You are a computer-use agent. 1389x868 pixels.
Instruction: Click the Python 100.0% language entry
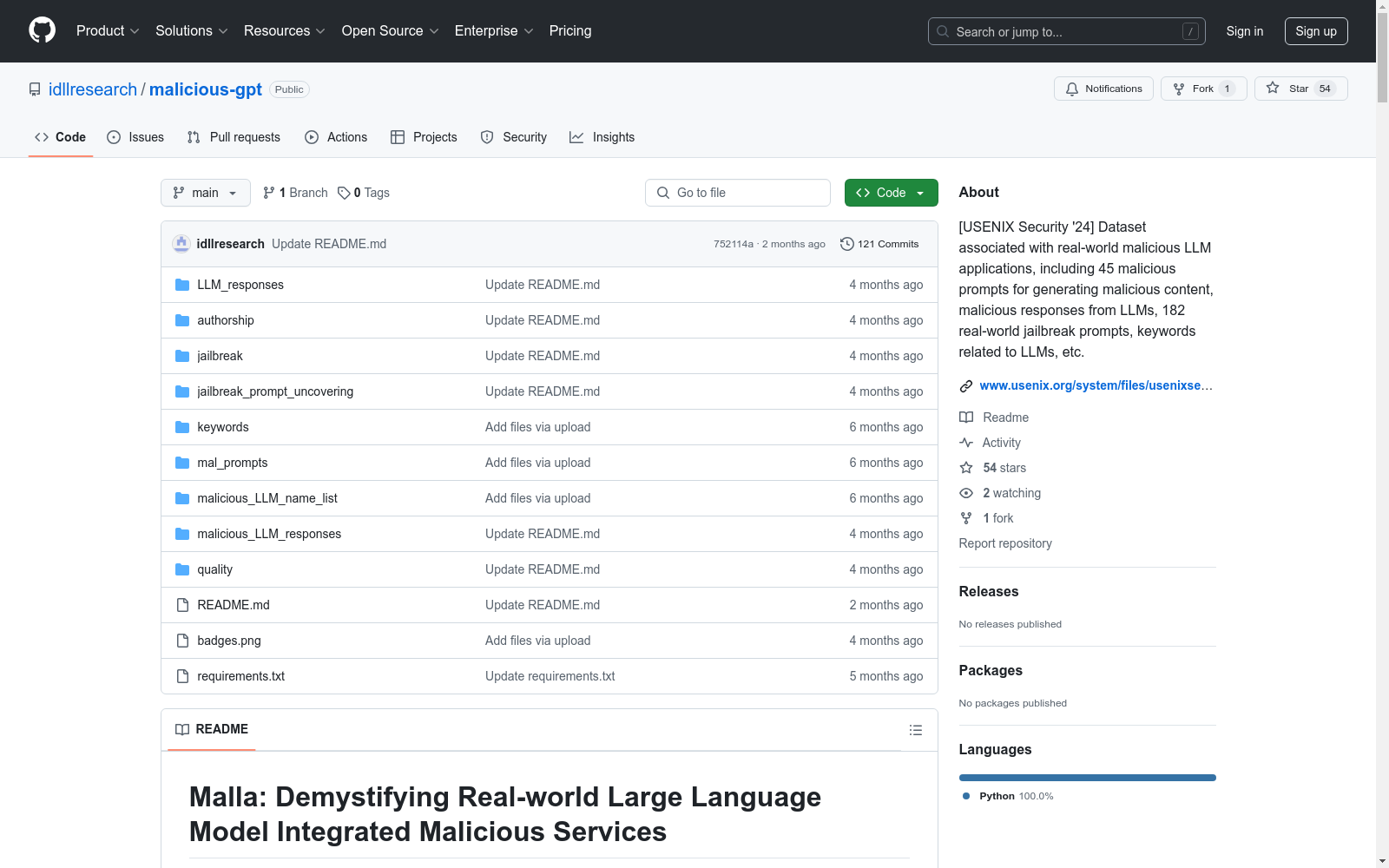[x=1007, y=796]
